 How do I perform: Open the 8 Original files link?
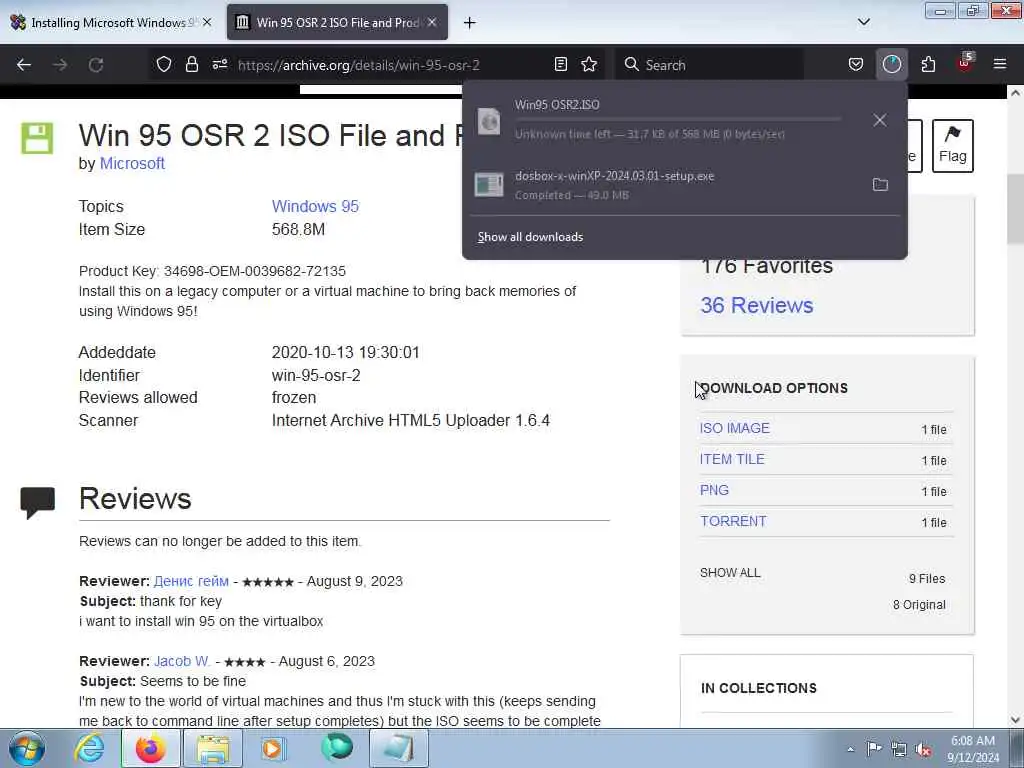pos(919,605)
